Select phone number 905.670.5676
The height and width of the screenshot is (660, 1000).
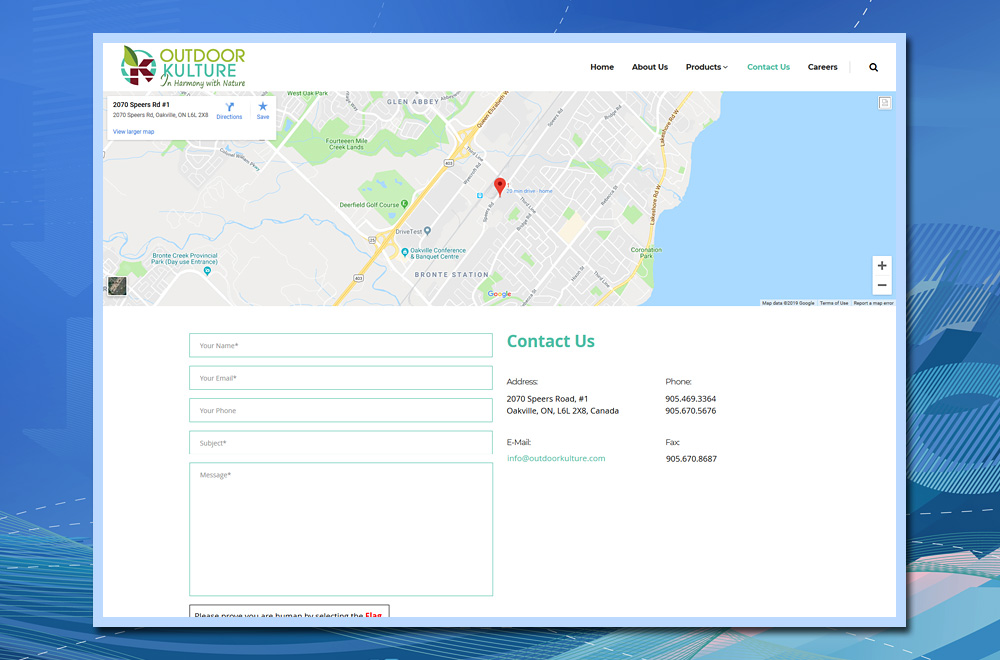point(691,411)
